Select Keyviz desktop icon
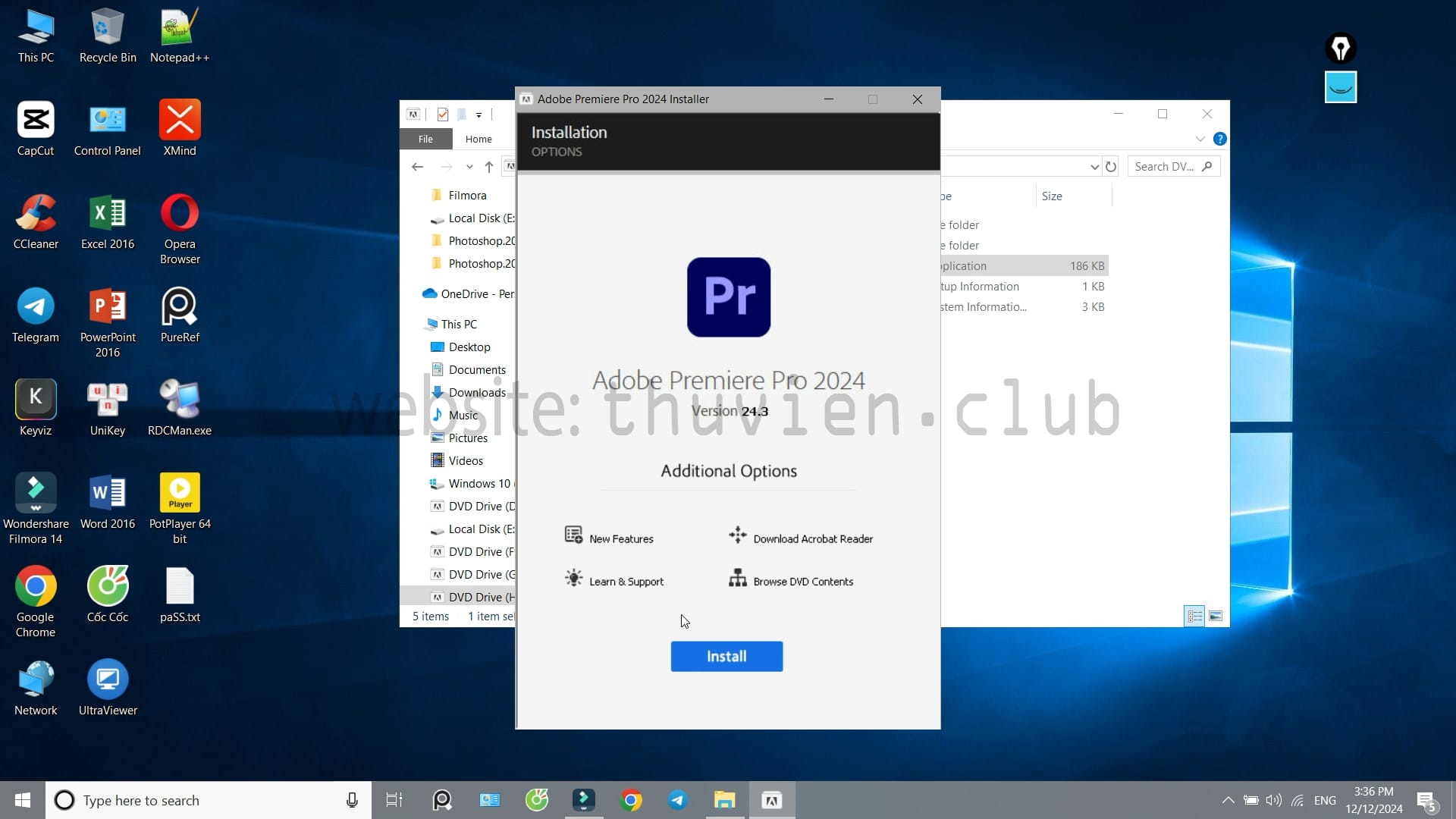The width and height of the screenshot is (1456, 819). 36,408
